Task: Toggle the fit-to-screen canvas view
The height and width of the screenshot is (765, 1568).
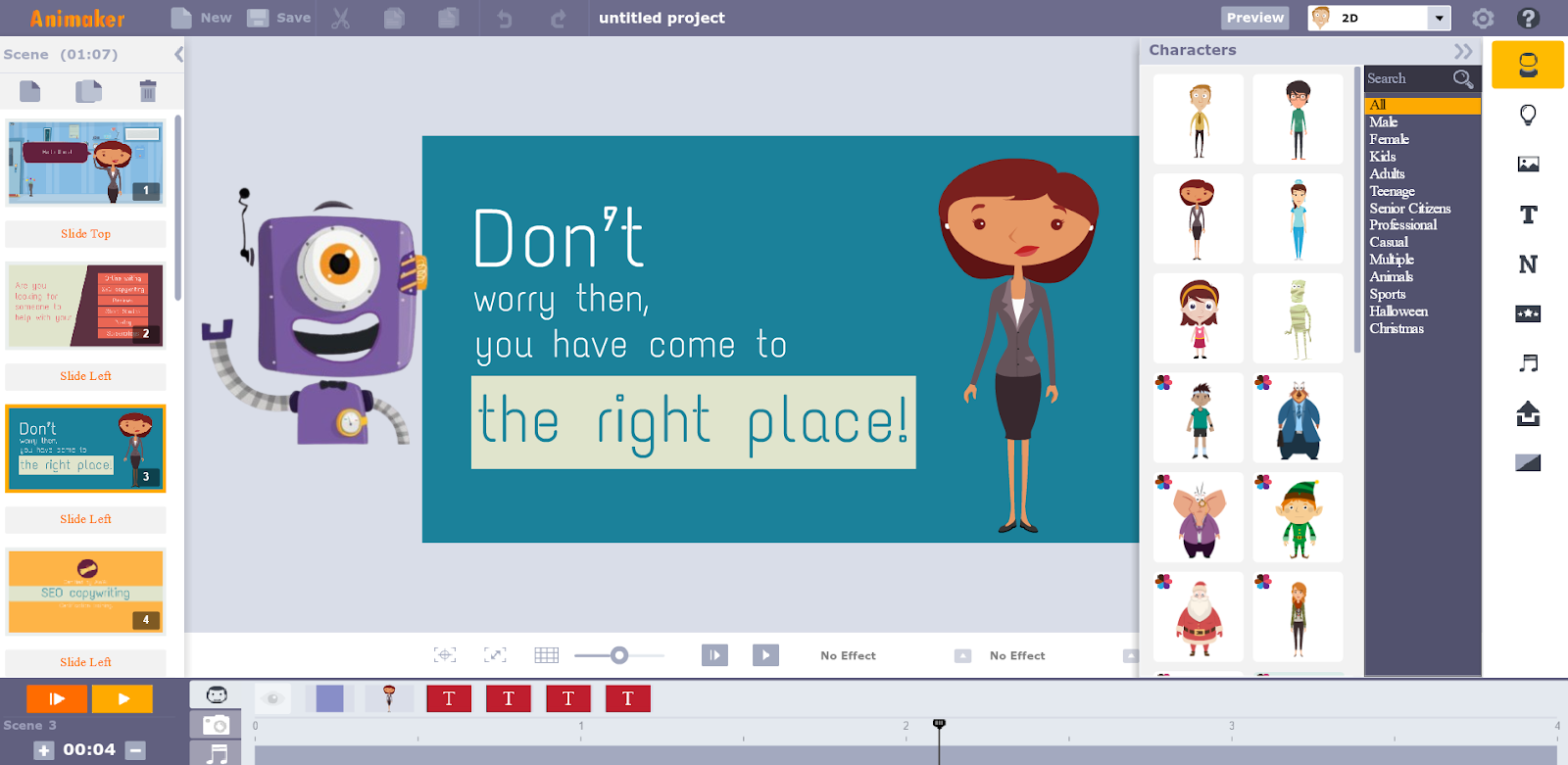Action: (495, 655)
